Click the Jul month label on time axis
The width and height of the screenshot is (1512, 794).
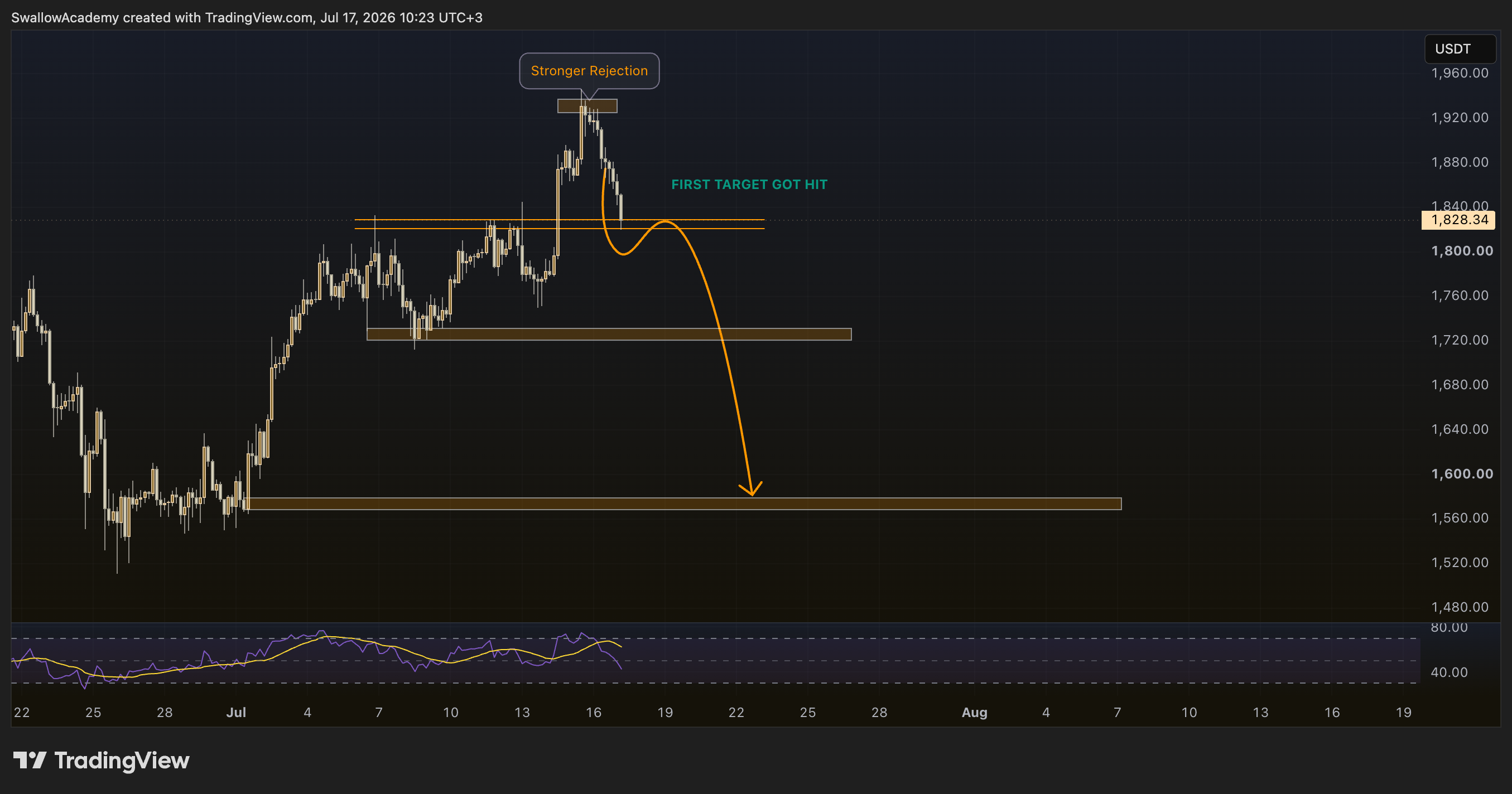pyautogui.click(x=236, y=713)
